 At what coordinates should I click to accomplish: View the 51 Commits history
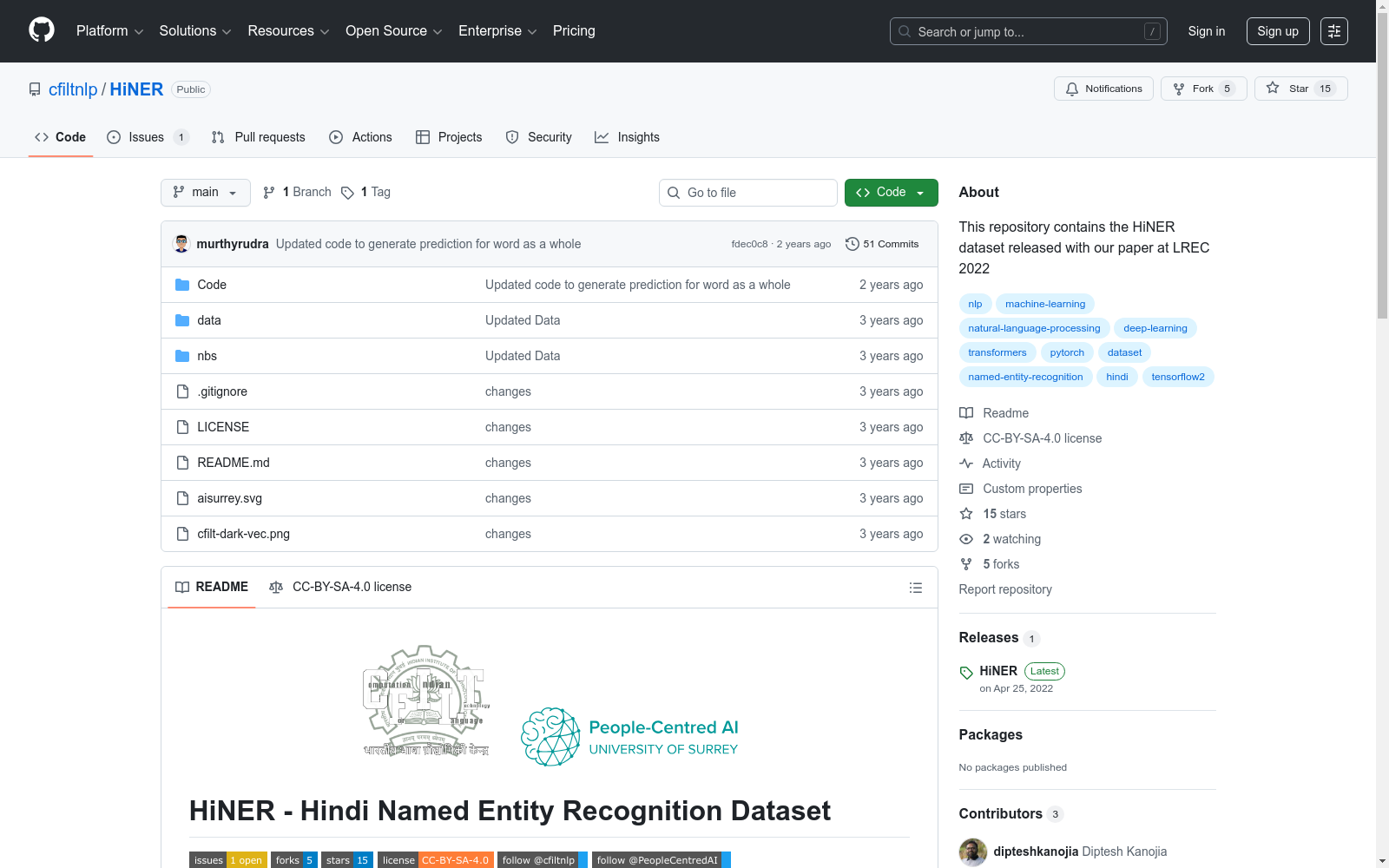pyautogui.click(x=882, y=244)
